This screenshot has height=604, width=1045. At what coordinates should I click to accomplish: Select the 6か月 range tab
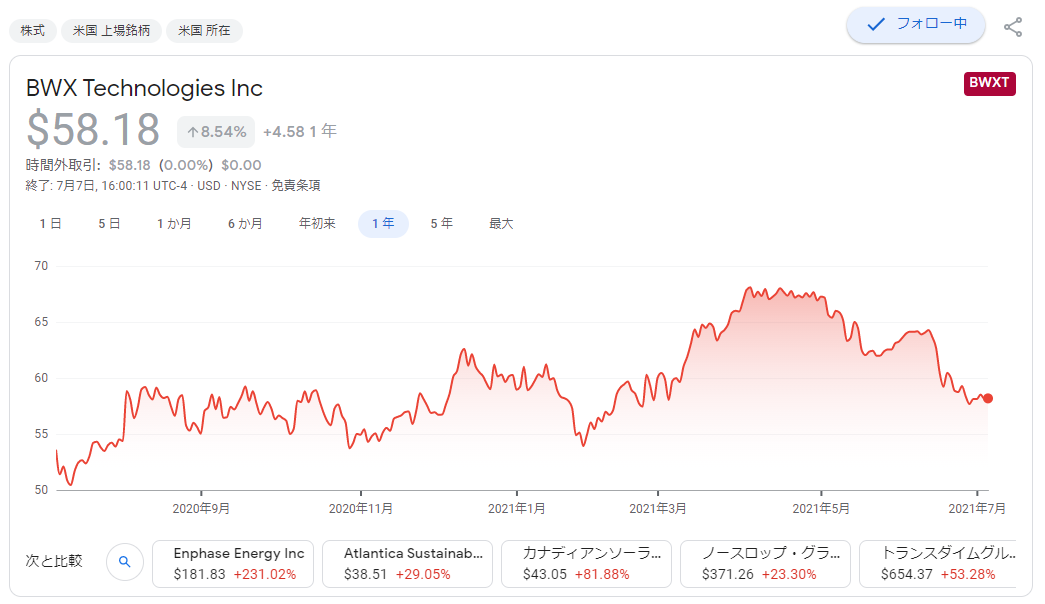click(x=245, y=223)
